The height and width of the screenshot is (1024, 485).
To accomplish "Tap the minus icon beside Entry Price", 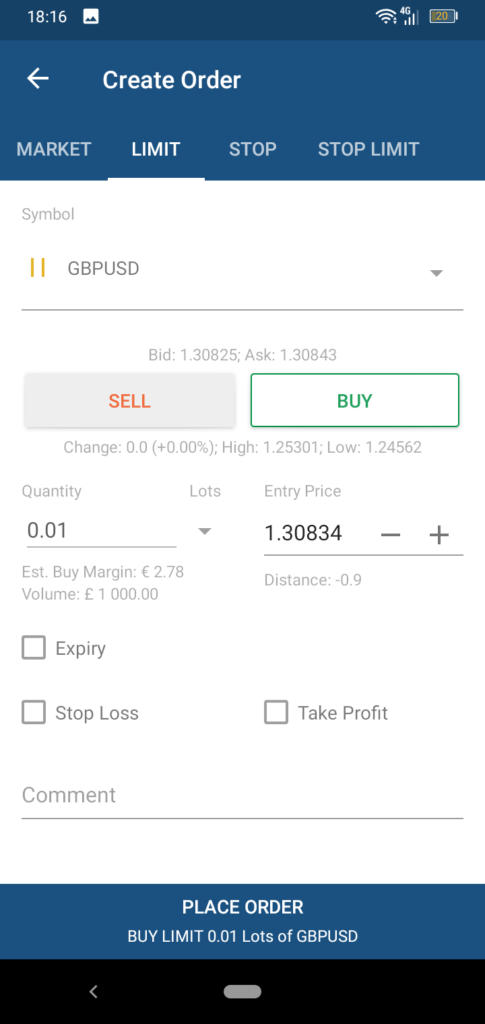I will pyautogui.click(x=390, y=535).
